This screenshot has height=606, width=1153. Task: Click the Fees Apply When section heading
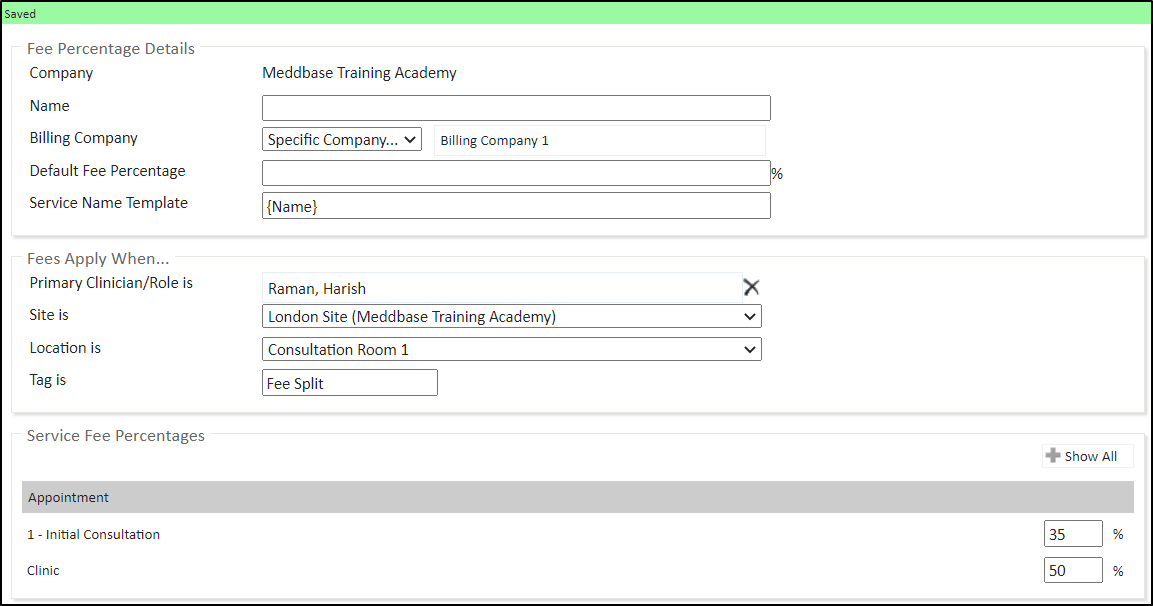pos(98,259)
